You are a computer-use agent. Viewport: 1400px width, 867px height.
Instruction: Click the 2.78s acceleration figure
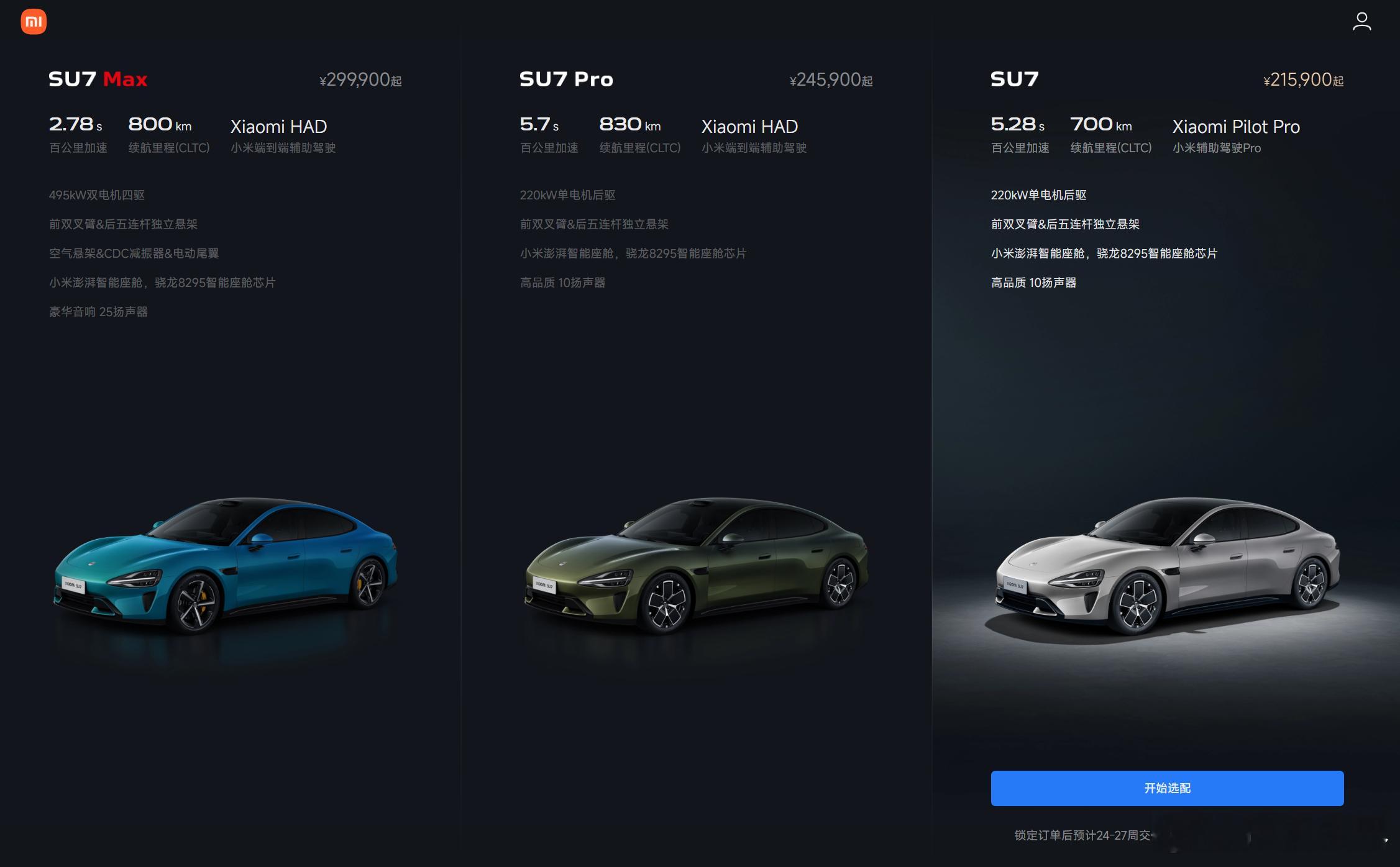[x=75, y=124]
